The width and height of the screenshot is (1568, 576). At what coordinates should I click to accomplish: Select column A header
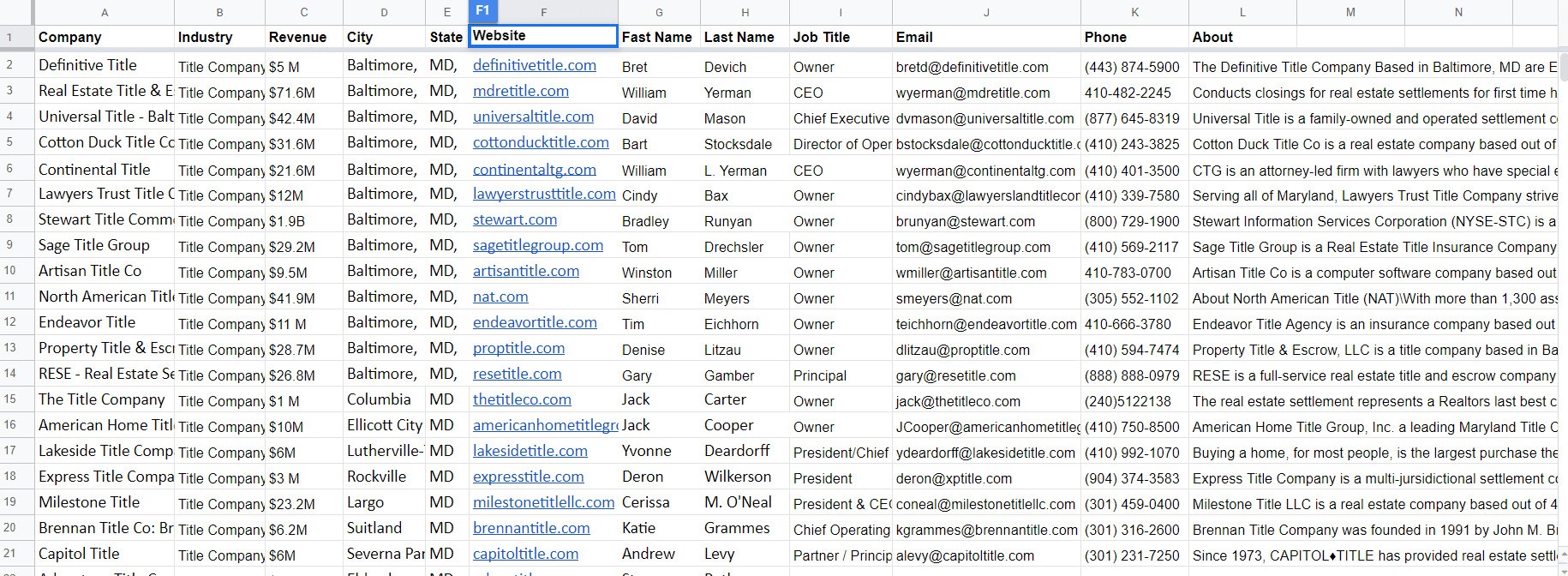click(x=105, y=12)
